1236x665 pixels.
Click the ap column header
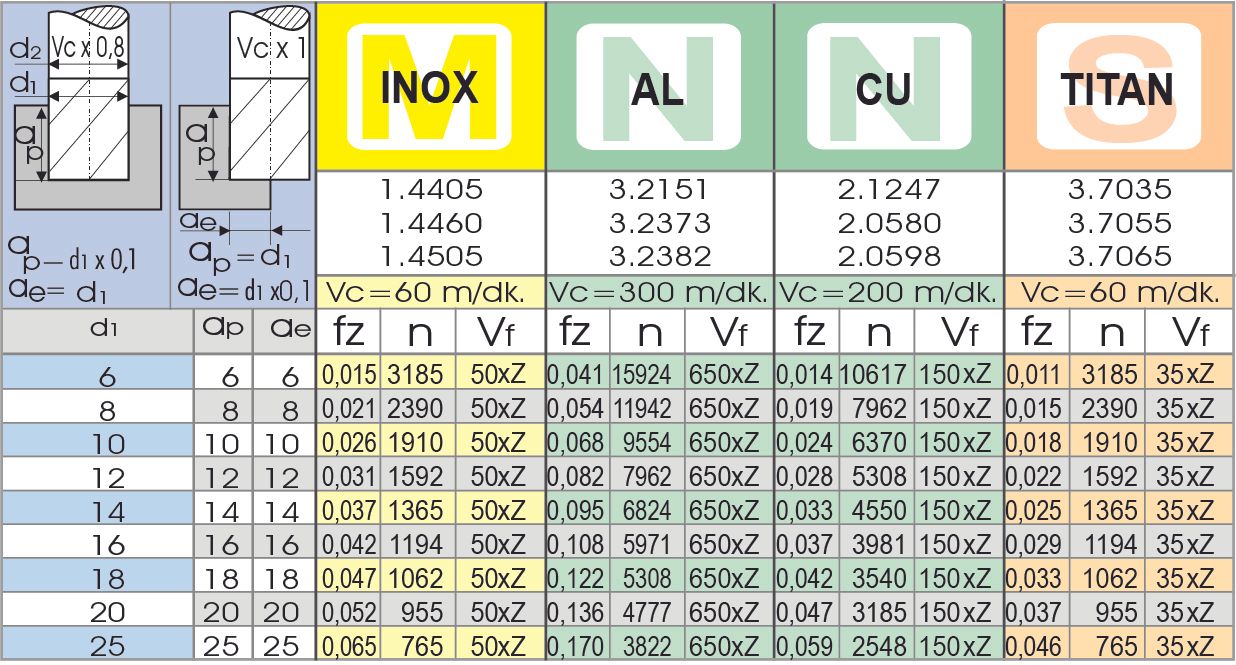click(x=224, y=330)
